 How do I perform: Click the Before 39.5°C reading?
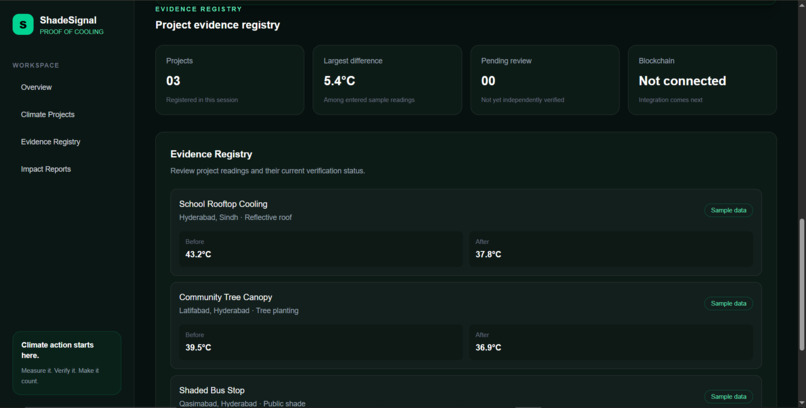tap(321, 342)
